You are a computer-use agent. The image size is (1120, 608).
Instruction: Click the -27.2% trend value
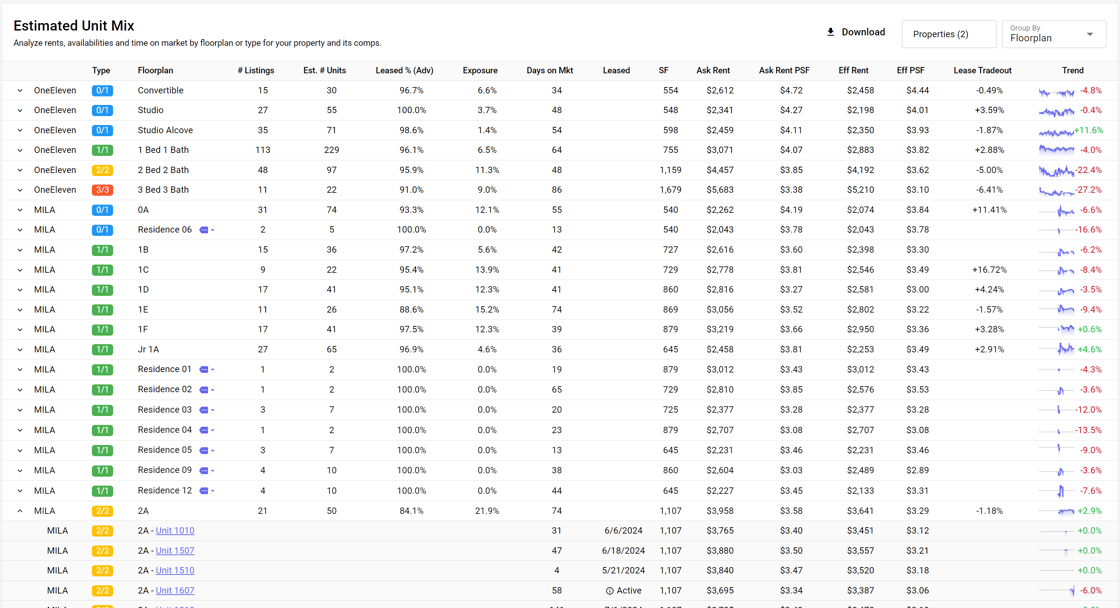pos(1089,190)
